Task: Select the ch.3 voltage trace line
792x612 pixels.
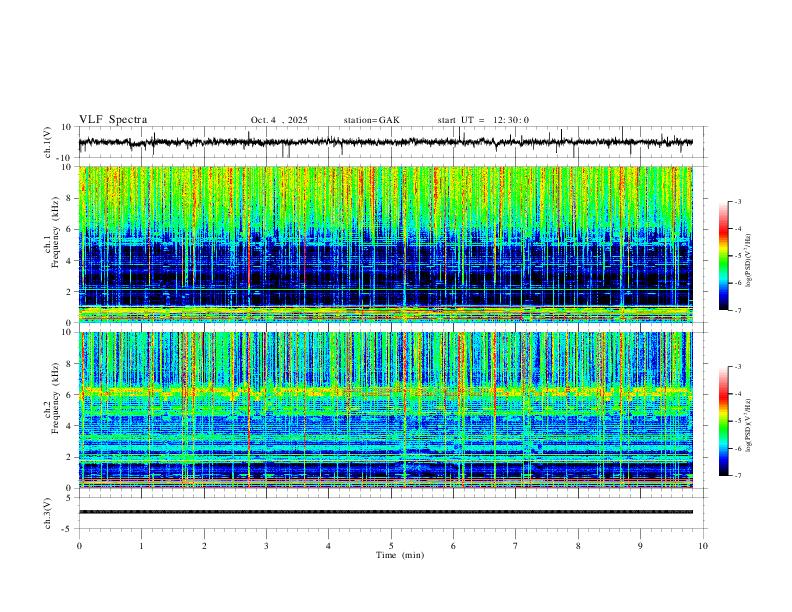Action: tap(385, 512)
